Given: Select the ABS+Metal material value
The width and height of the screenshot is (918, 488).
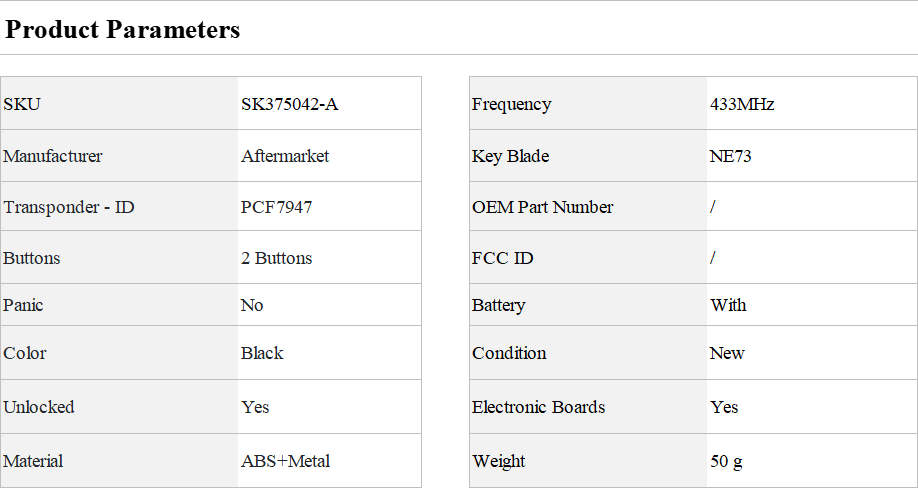Looking at the screenshot, I should pyautogui.click(x=286, y=460).
